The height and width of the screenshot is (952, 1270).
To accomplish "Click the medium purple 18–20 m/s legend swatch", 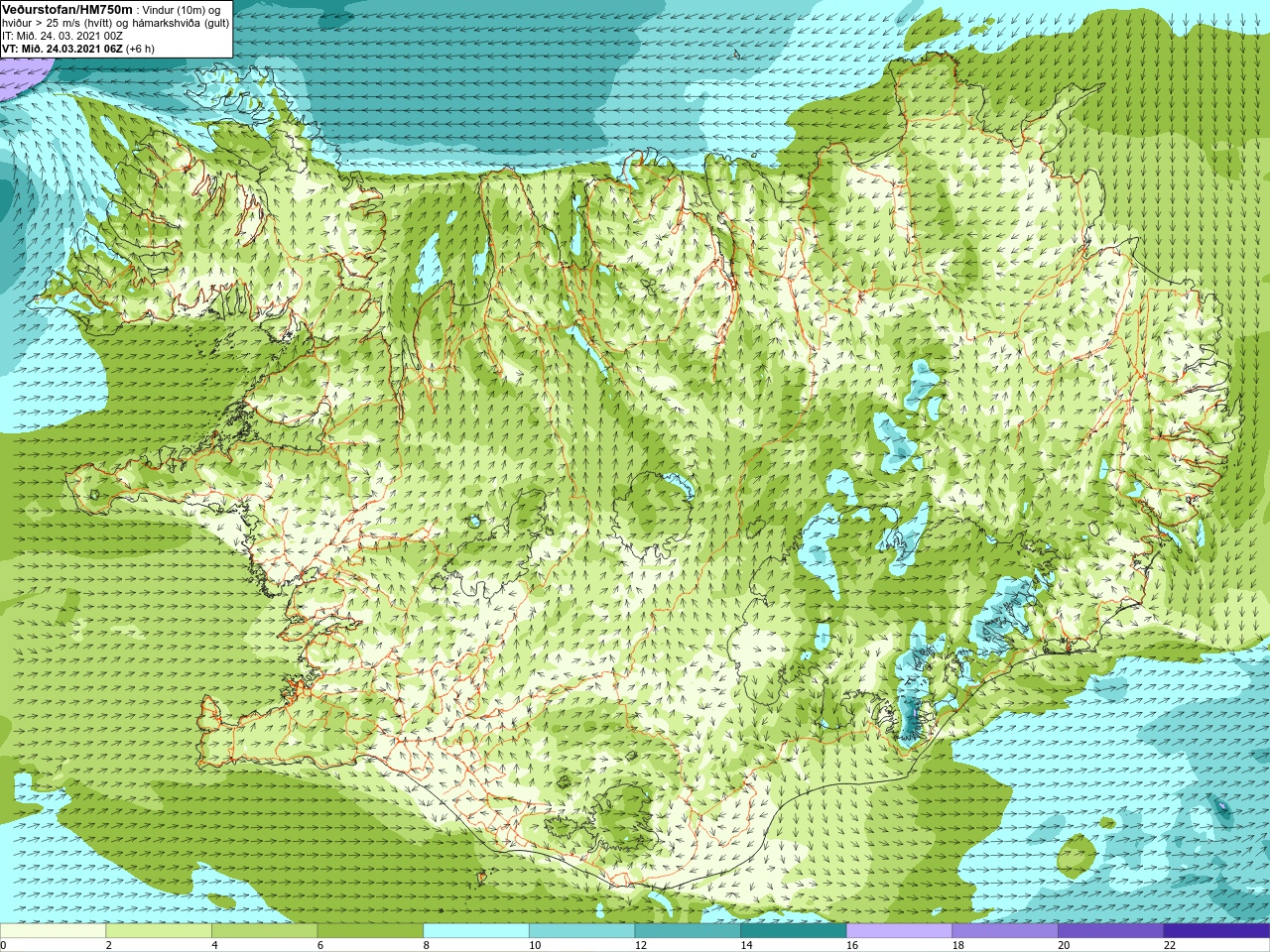I will (x=1005, y=931).
